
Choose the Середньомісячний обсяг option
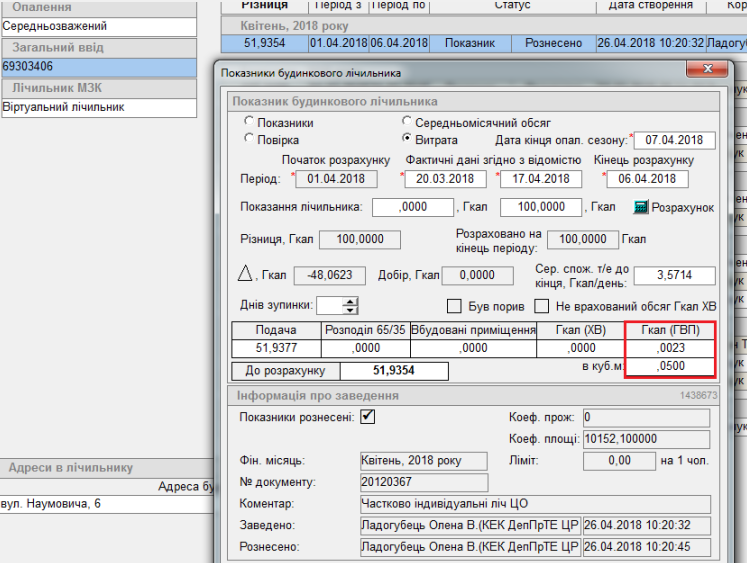407,122
